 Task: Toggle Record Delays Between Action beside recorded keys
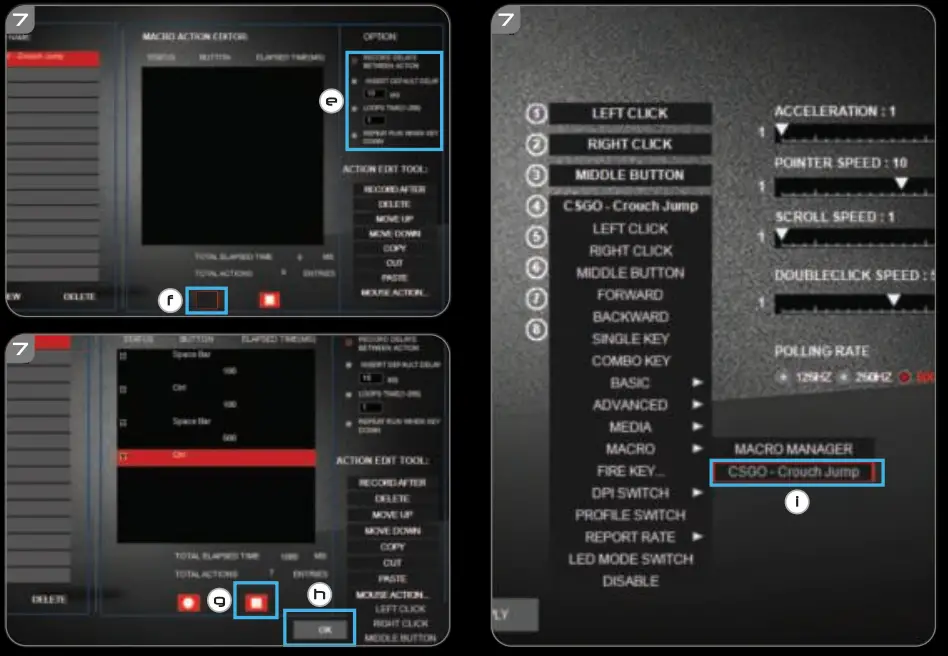coord(348,343)
